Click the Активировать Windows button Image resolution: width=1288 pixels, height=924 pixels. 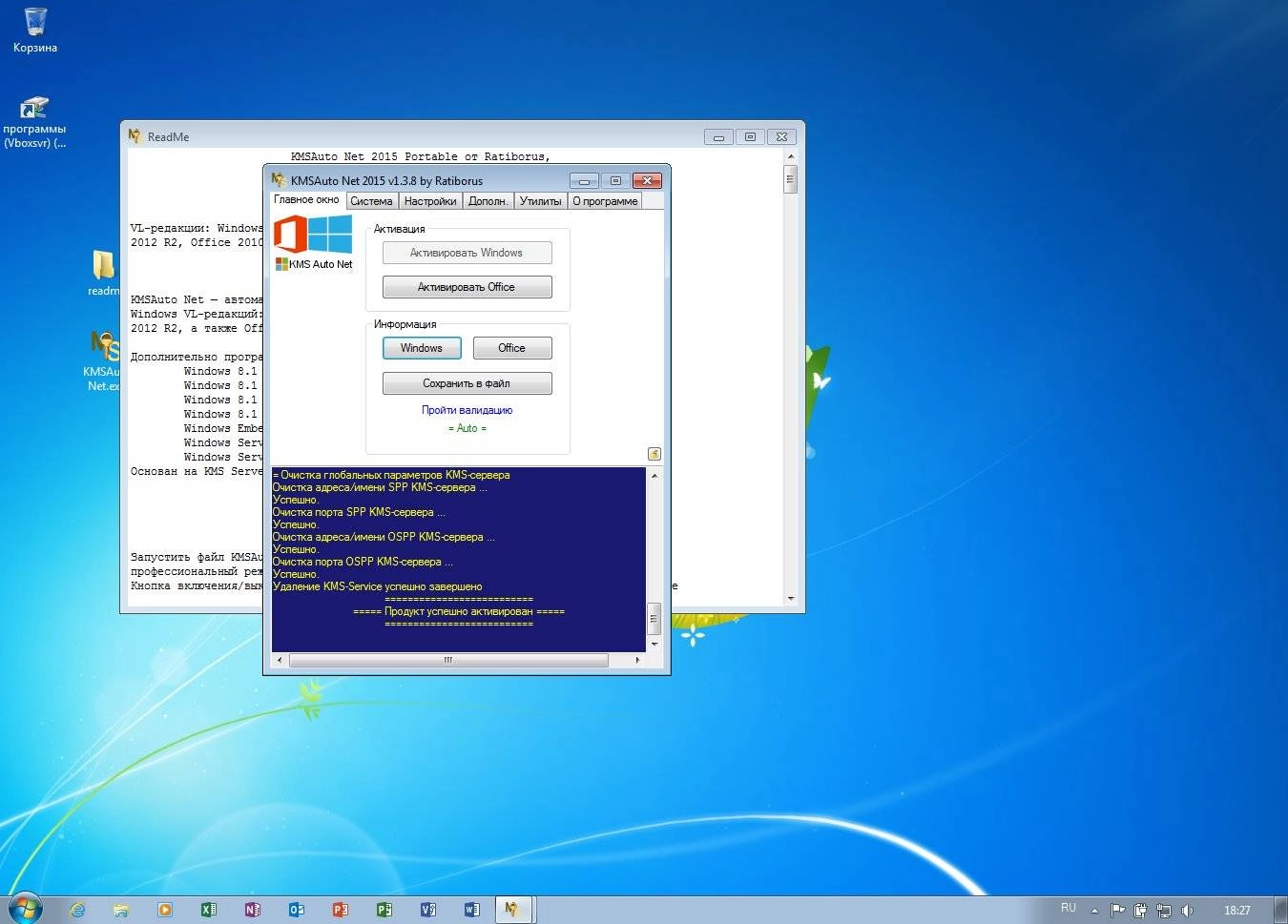pyautogui.click(x=467, y=253)
